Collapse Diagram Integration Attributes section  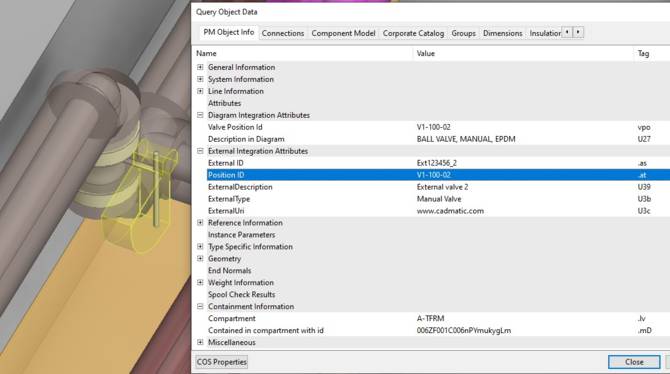(200, 115)
